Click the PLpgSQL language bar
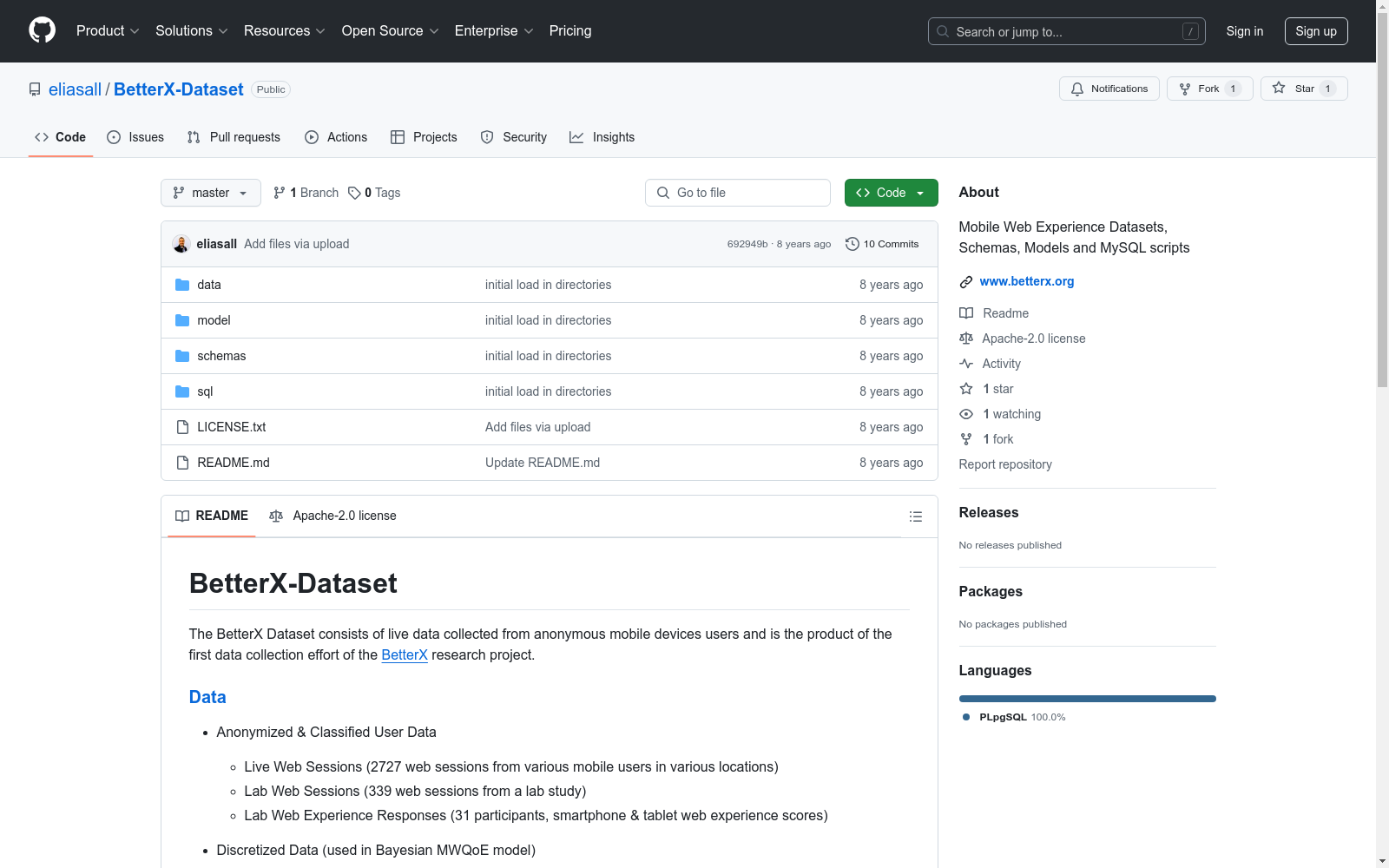1389x868 pixels. [x=1088, y=699]
